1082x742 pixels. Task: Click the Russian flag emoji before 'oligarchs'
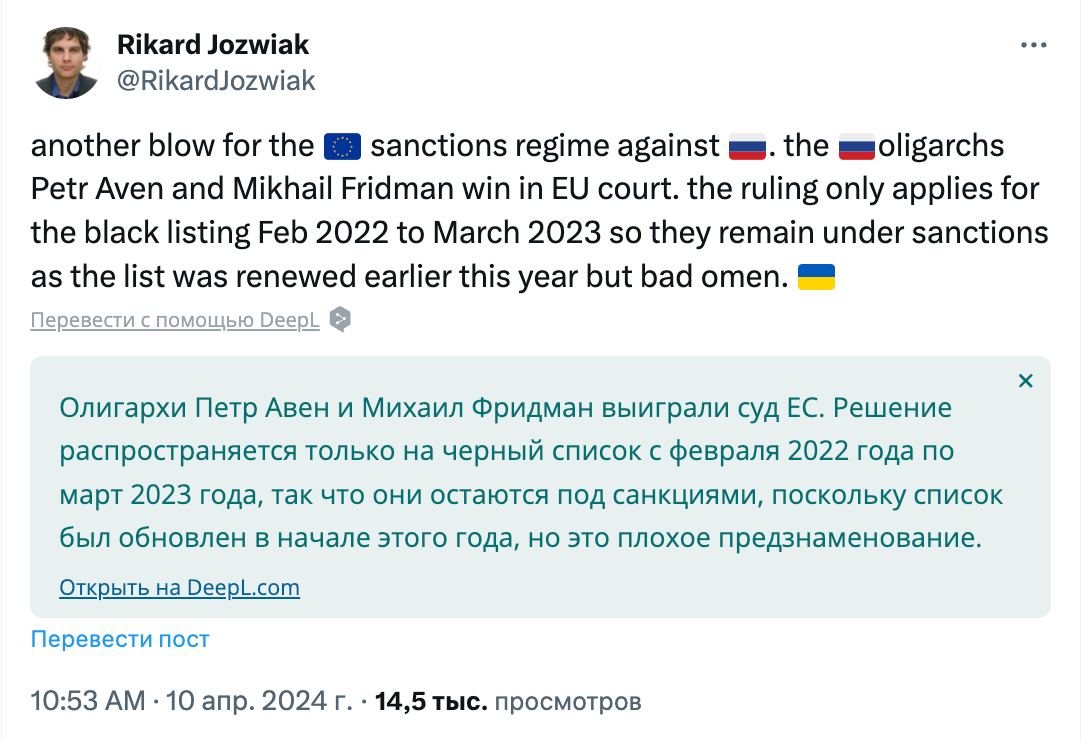click(856, 147)
